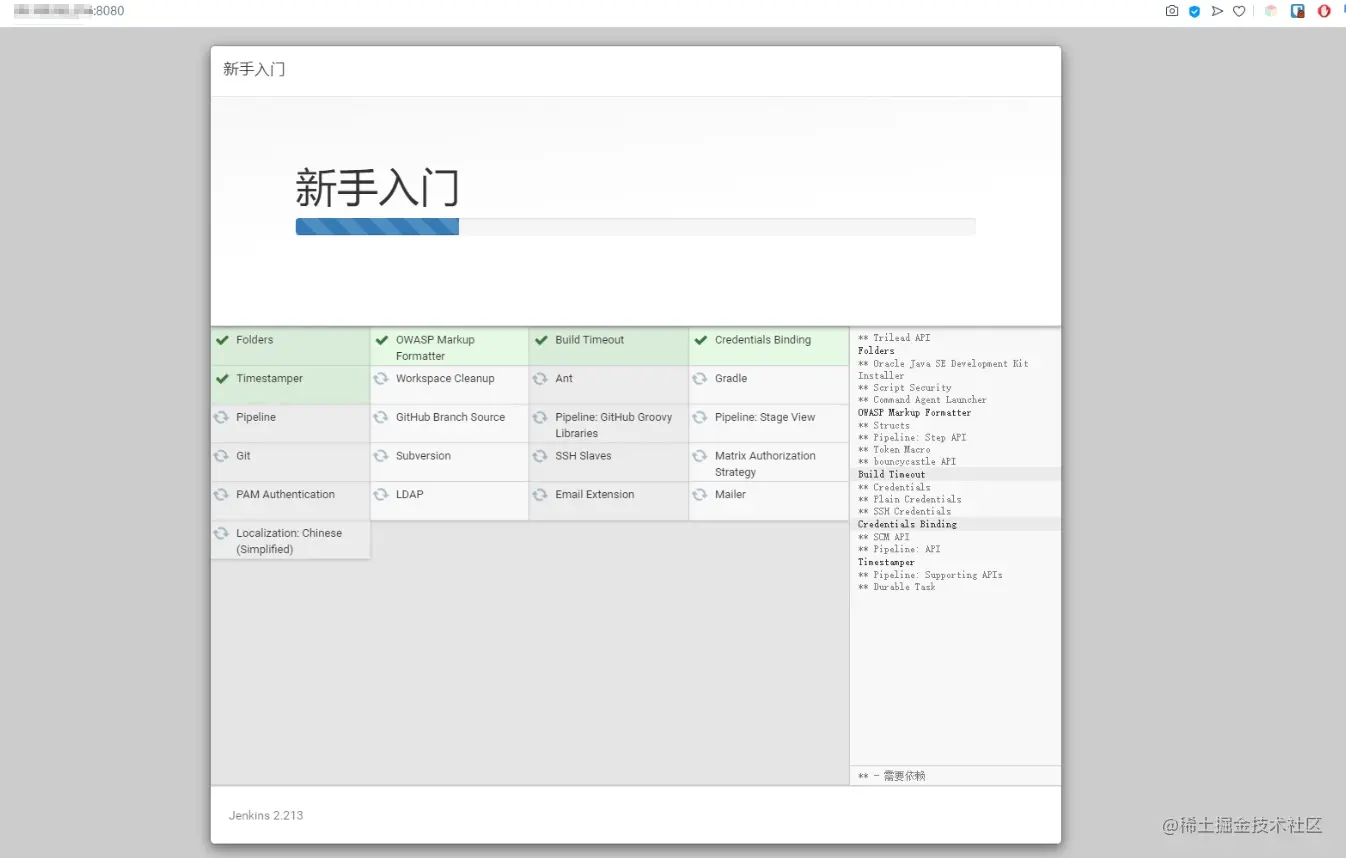
Task: Click the pending sync icon beside Mailer
Action: point(700,495)
